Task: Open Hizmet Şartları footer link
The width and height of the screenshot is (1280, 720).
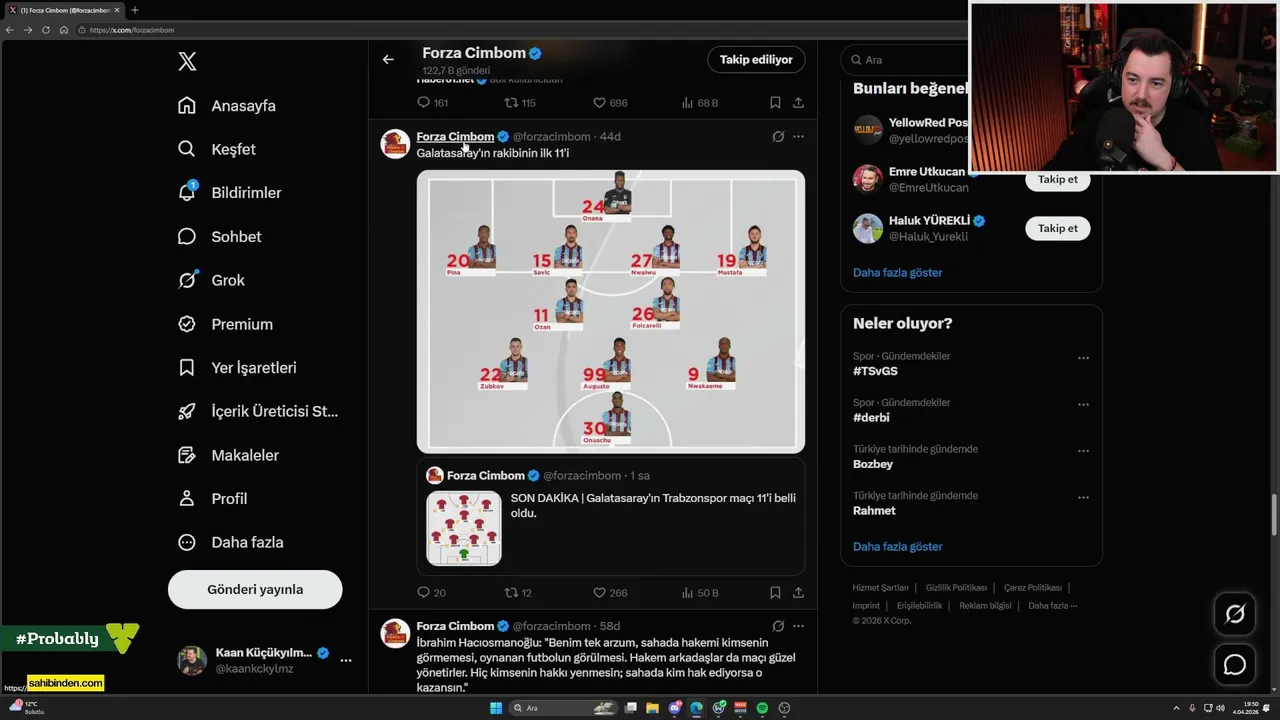Action: (880, 588)
